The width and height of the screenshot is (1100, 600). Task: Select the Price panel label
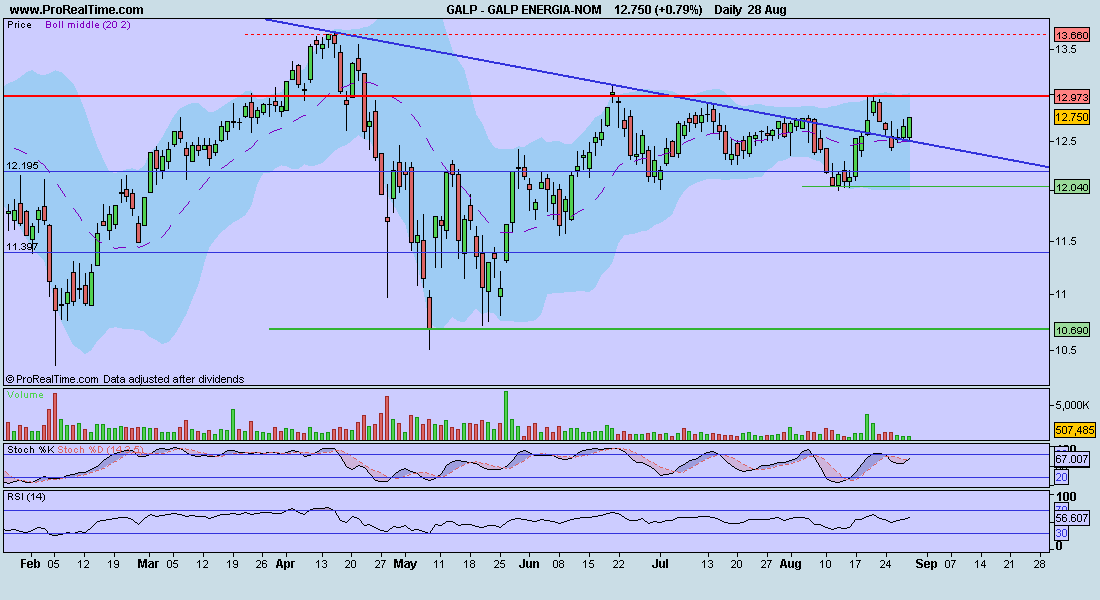(20, 25)
